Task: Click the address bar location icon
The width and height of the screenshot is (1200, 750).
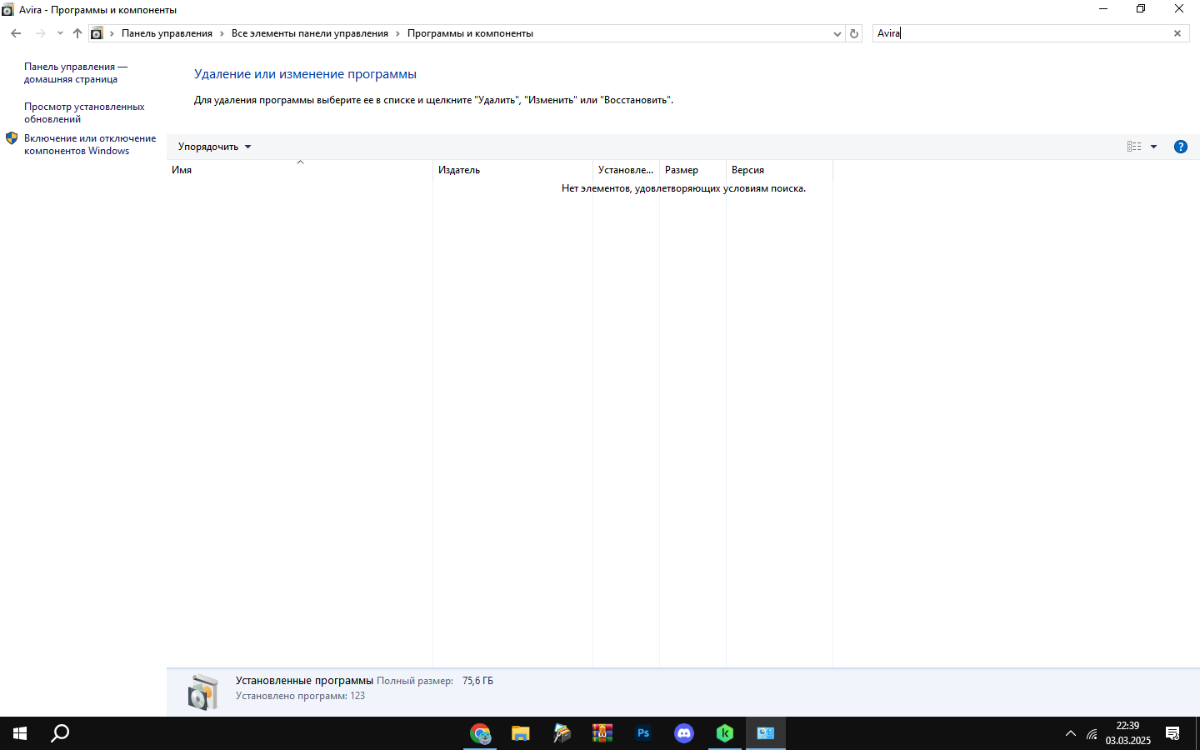Action: [97, 33]
